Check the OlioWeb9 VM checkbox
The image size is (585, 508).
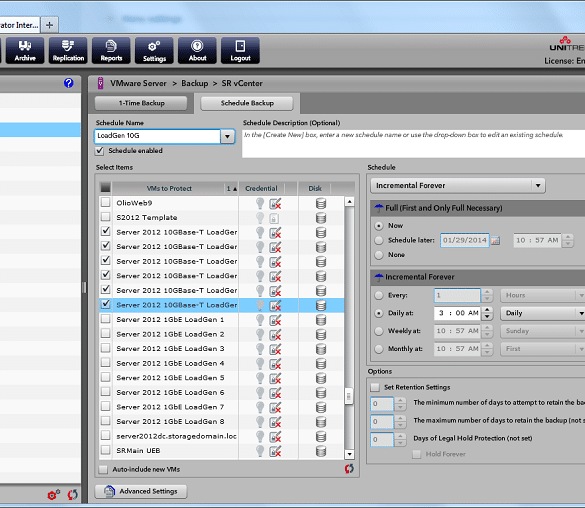[106, 202]
